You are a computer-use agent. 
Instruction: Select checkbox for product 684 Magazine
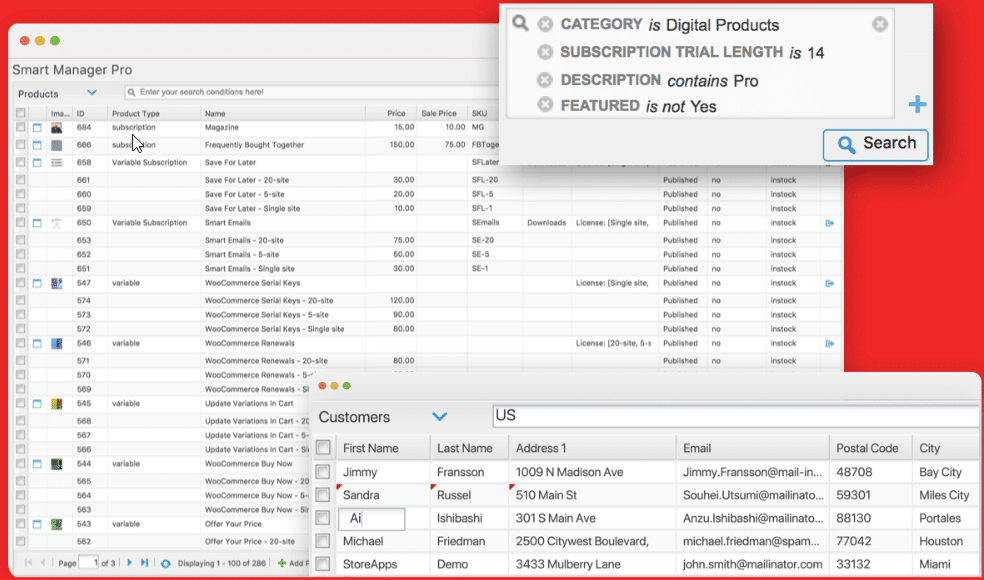21,127
